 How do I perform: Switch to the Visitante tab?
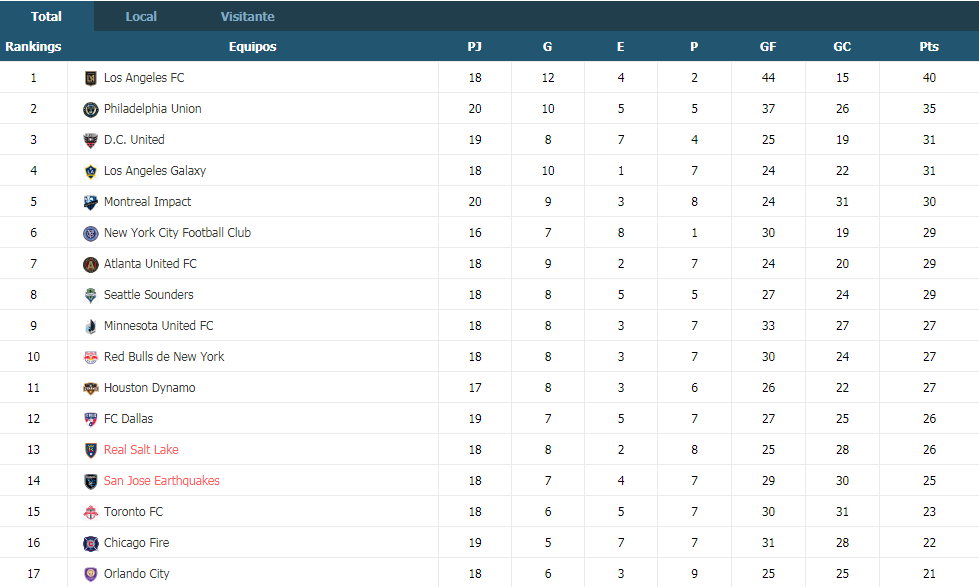(x=247, y=16)
